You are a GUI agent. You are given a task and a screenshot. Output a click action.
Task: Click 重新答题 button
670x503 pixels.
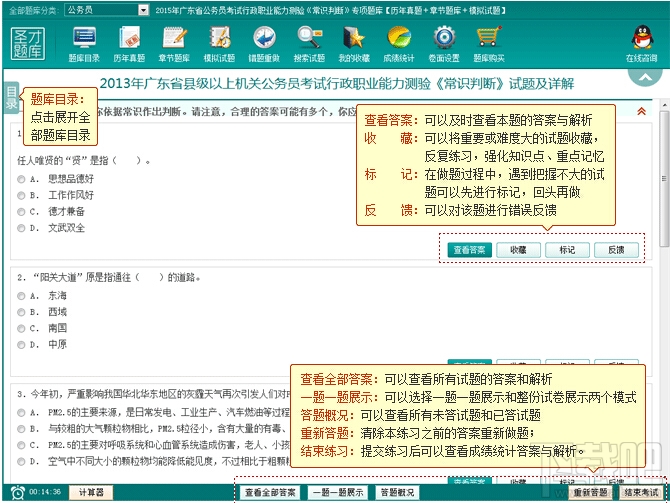(x=591, y=492)
